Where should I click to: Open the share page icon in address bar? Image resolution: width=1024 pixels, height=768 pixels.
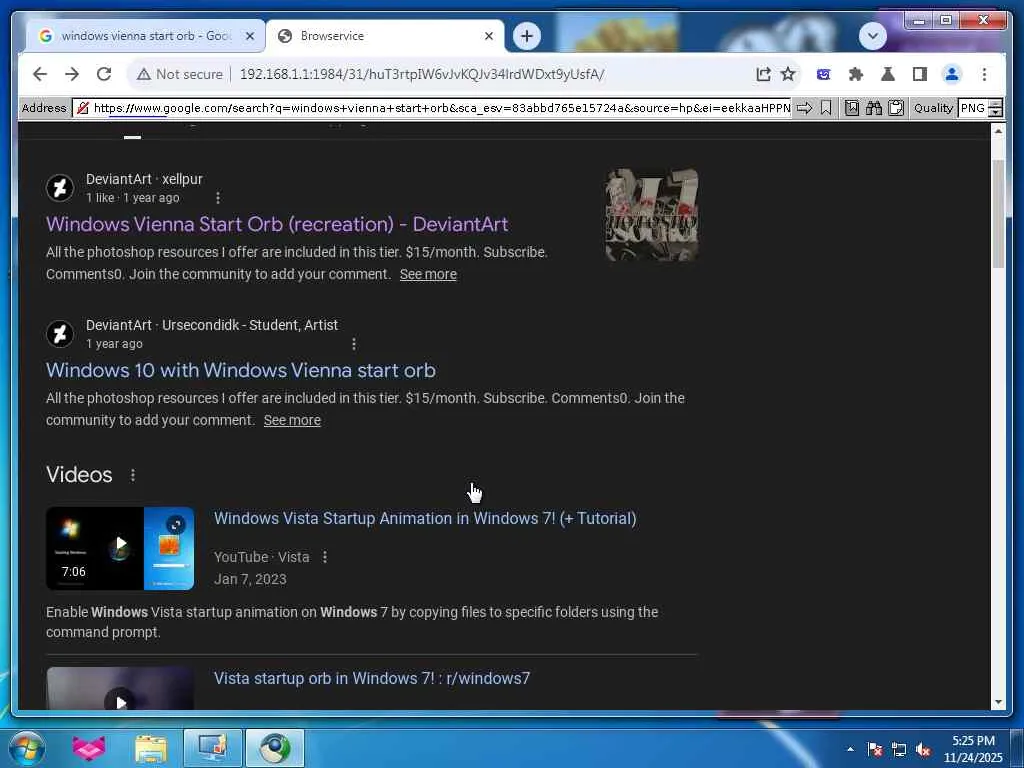763,74
